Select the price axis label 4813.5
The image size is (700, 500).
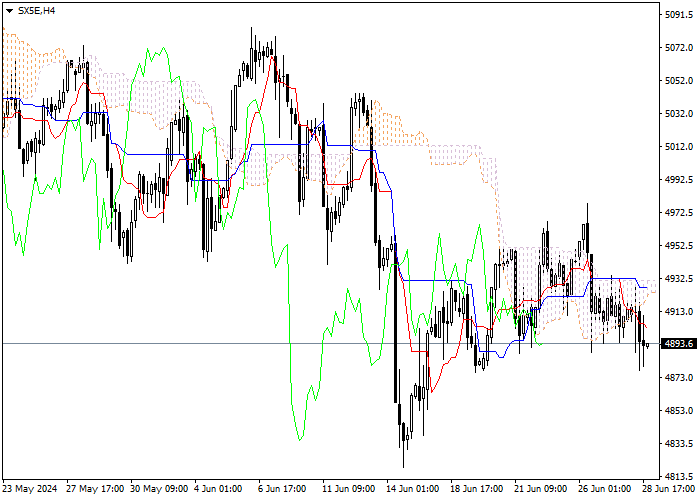[679, 476]
